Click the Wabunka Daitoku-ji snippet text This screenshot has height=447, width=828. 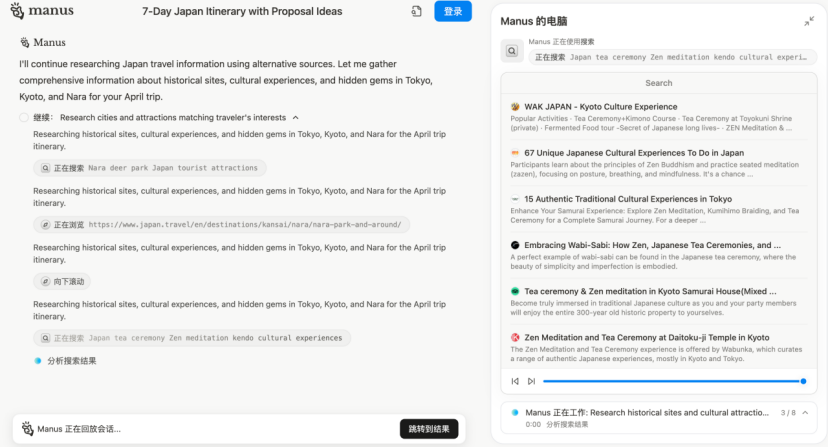pos(656,354)
